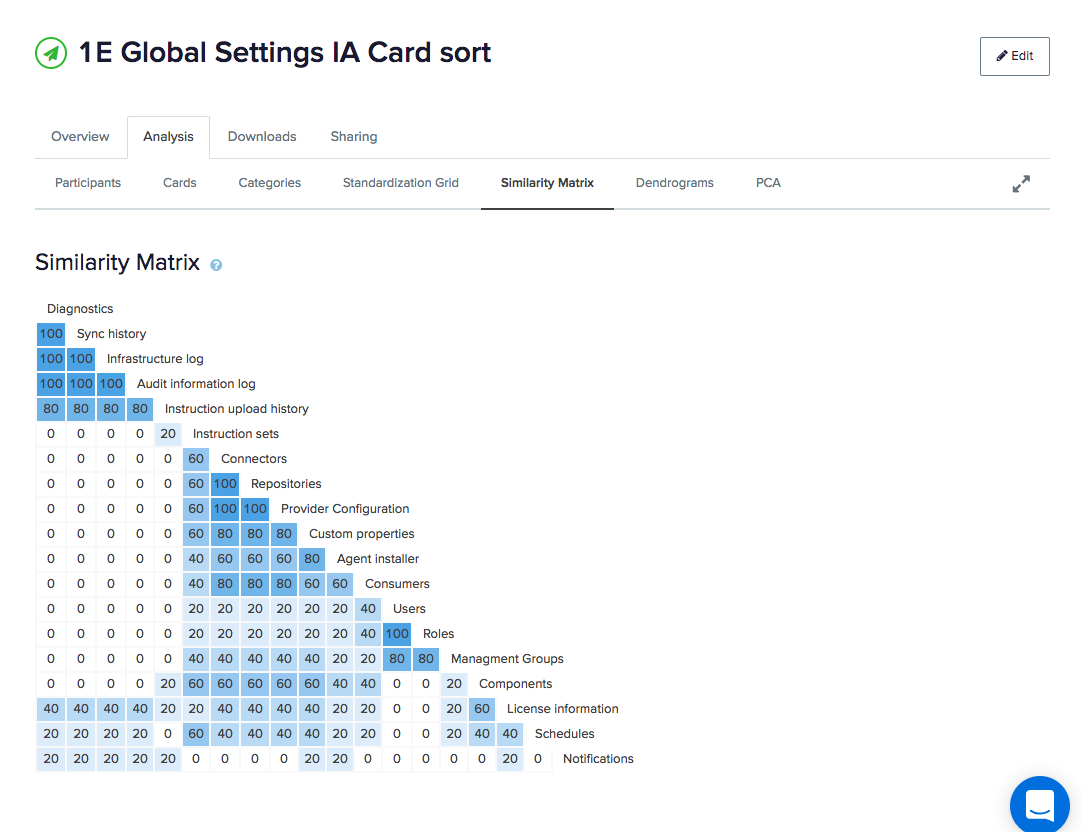This screenshot has height=832, width=1082.
Task: Switch to the Overview tab
Action: (x=80, y=137)
